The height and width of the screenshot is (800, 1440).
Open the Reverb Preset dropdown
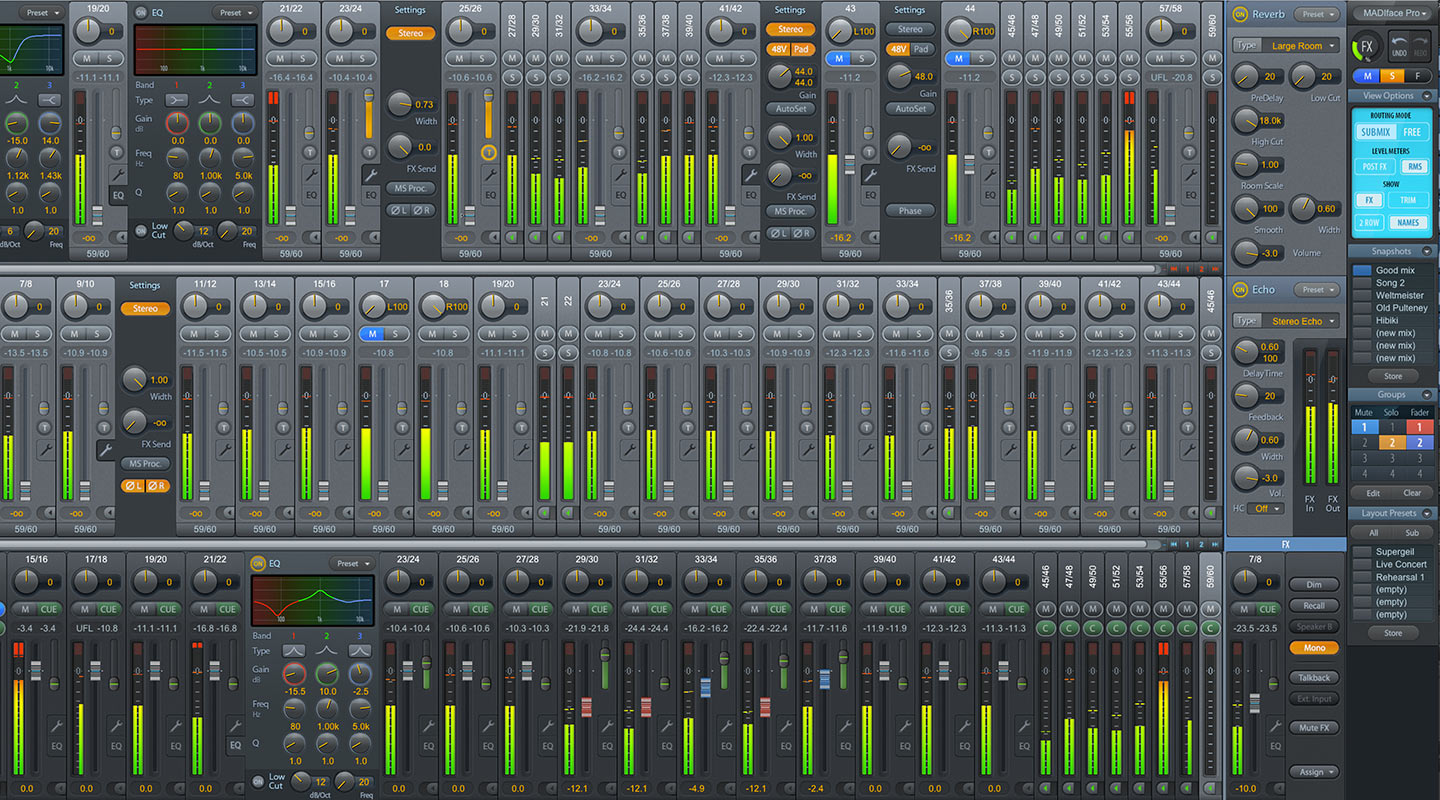pyautogui.click(x=1317, y=14)
